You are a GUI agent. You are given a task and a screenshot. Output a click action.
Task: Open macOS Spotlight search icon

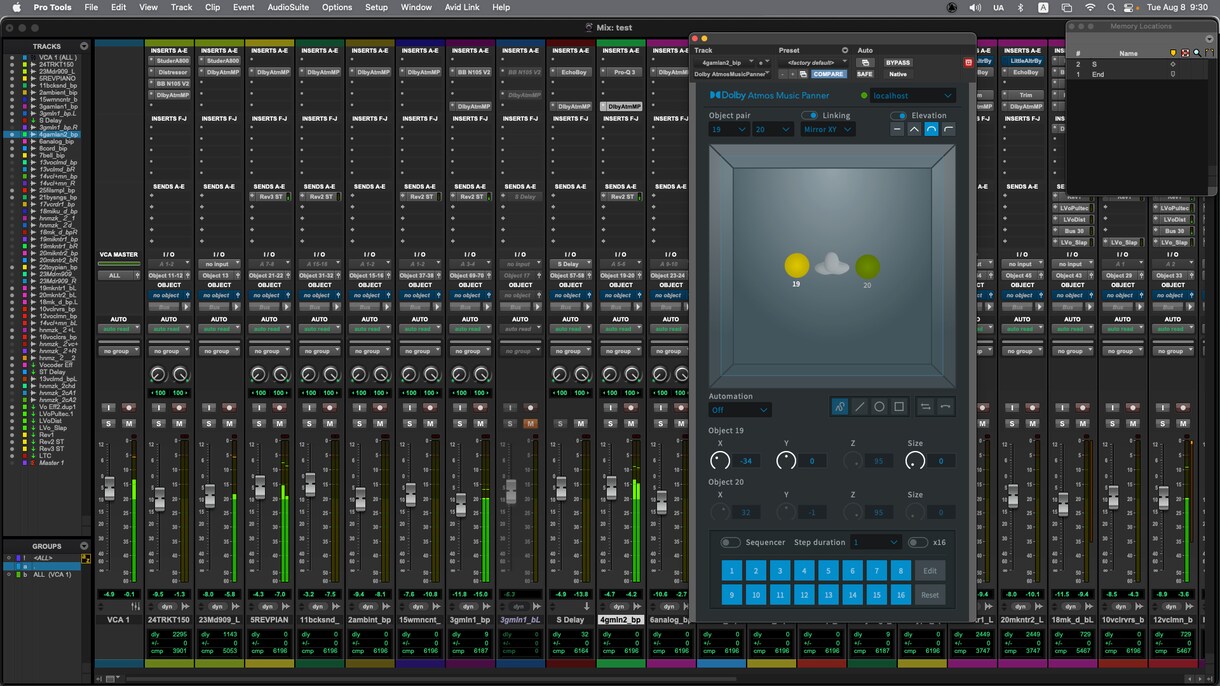1111,7
